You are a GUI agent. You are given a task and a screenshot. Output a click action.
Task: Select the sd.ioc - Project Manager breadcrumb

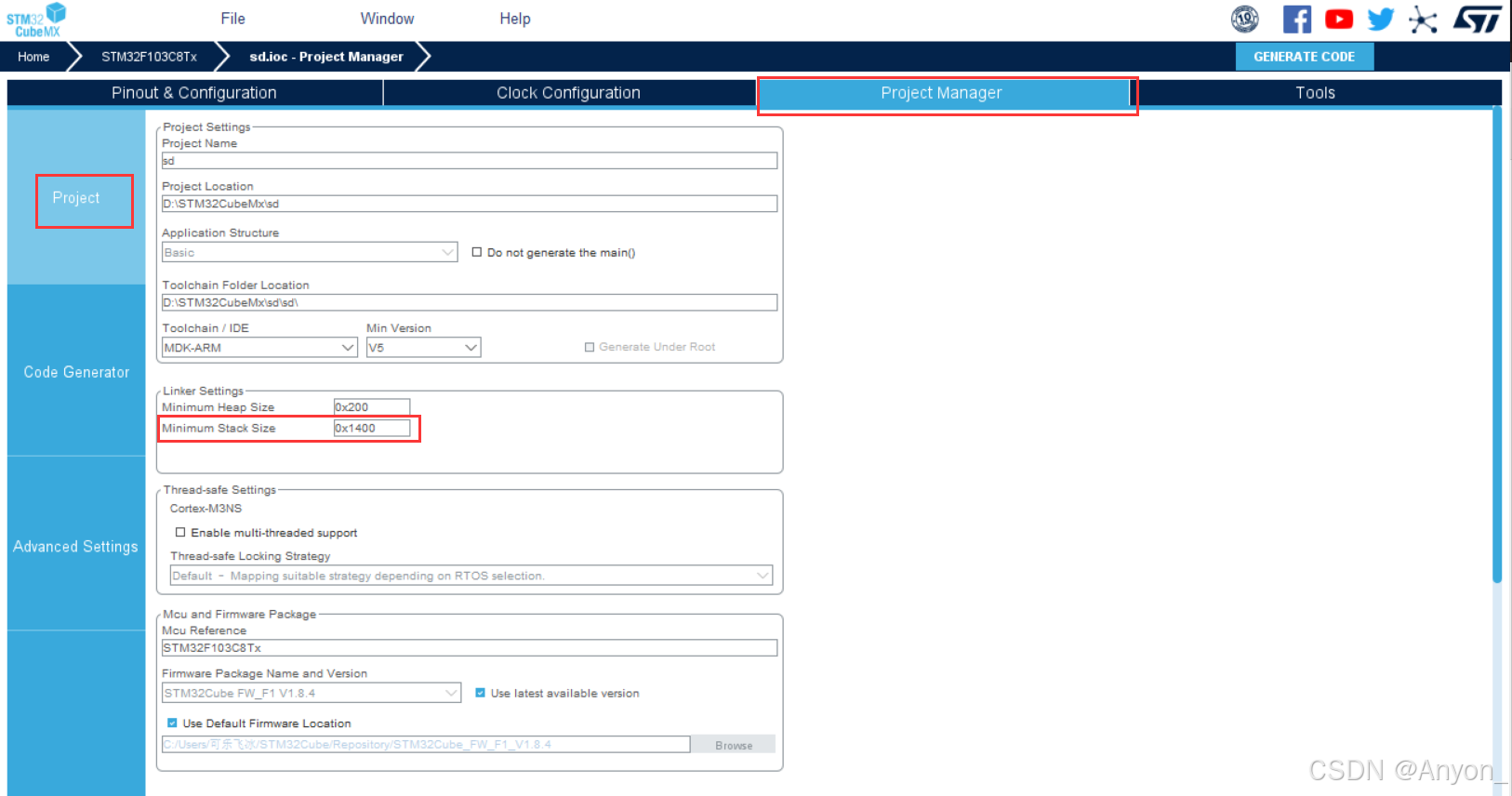point(325,57)
